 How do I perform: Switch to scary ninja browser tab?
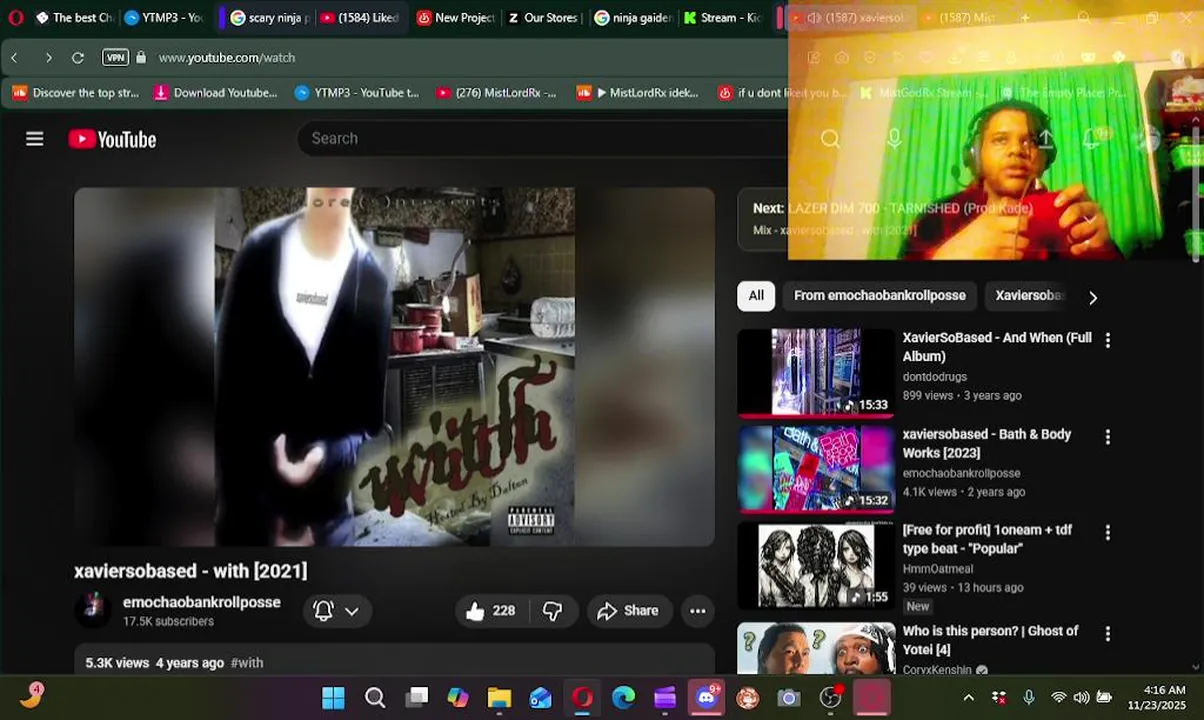coord(270,17)
